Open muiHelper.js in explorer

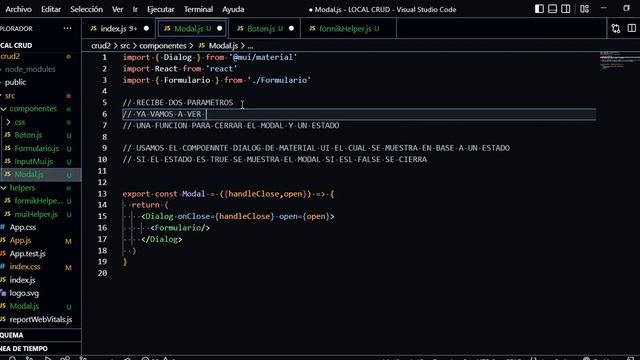coord(36,214)
